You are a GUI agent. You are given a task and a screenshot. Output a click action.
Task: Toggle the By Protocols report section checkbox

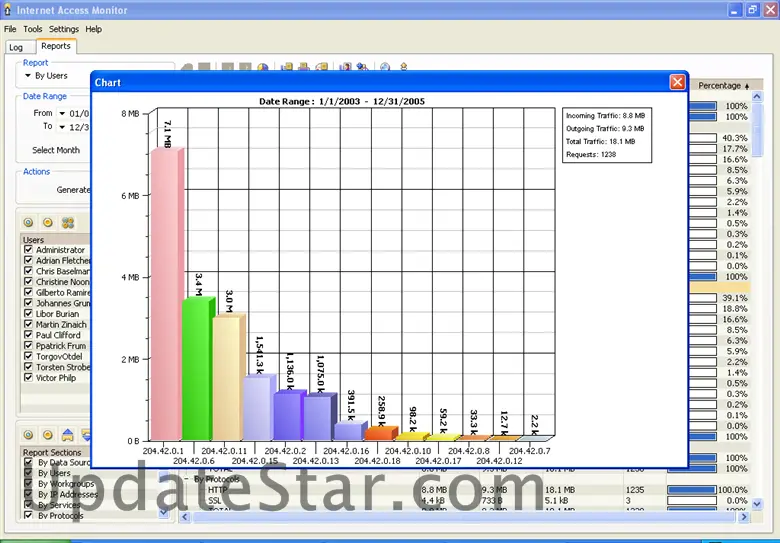pyautogui.click(x=28, y=516)
